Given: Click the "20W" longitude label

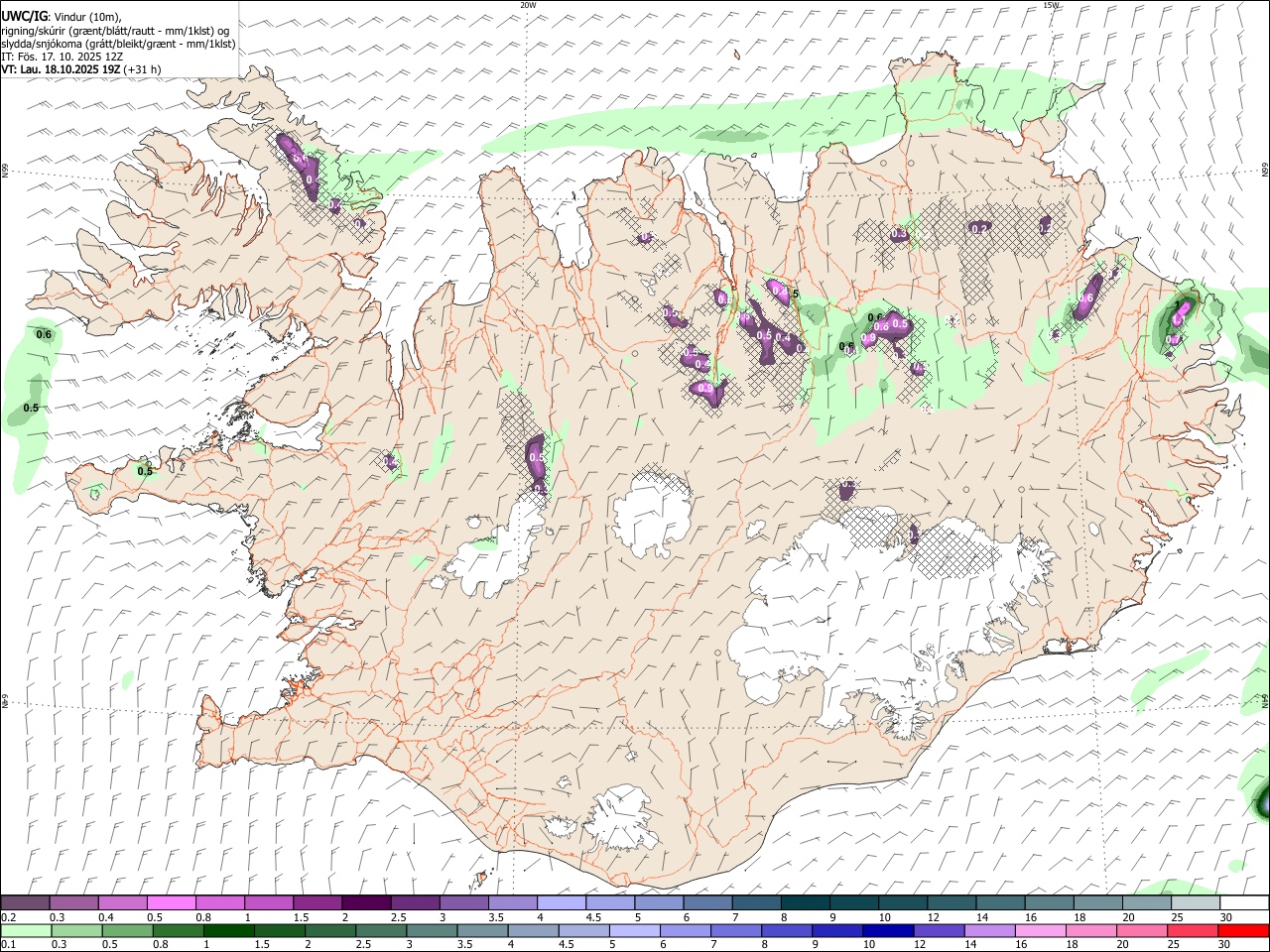Looking at the screenshot, I should coord(528,5).
